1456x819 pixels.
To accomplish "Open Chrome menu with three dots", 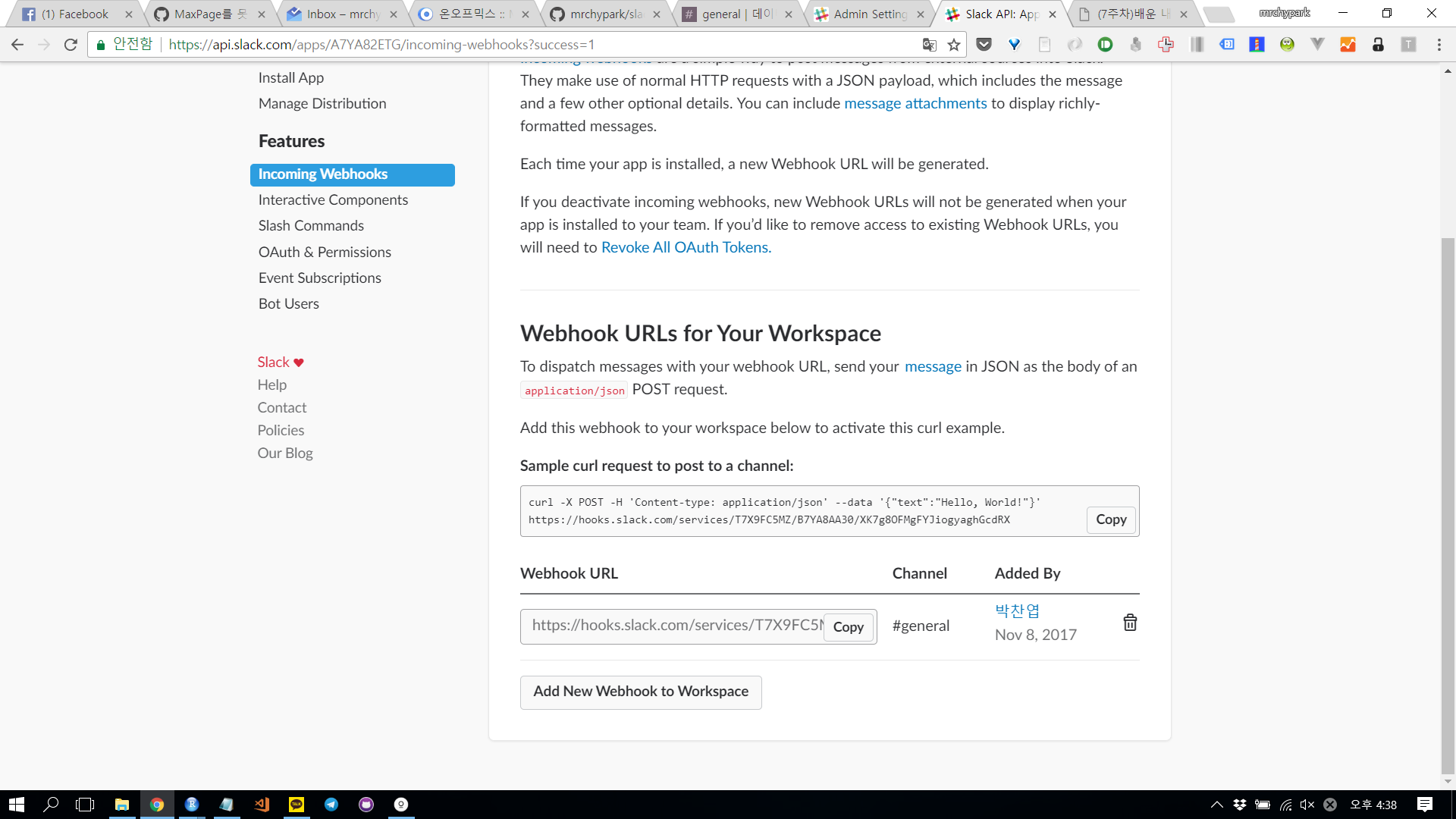I will pos(1439,45).
